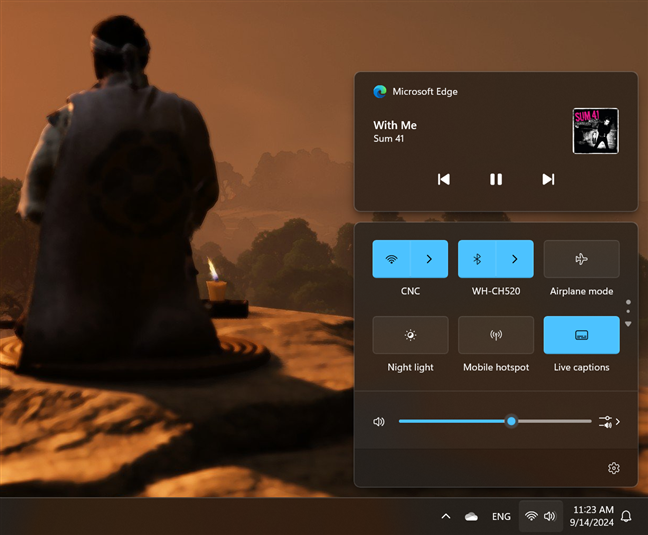Open all settings via gear icon
Viewport: 648px width, 535px height.
(614, 468)
